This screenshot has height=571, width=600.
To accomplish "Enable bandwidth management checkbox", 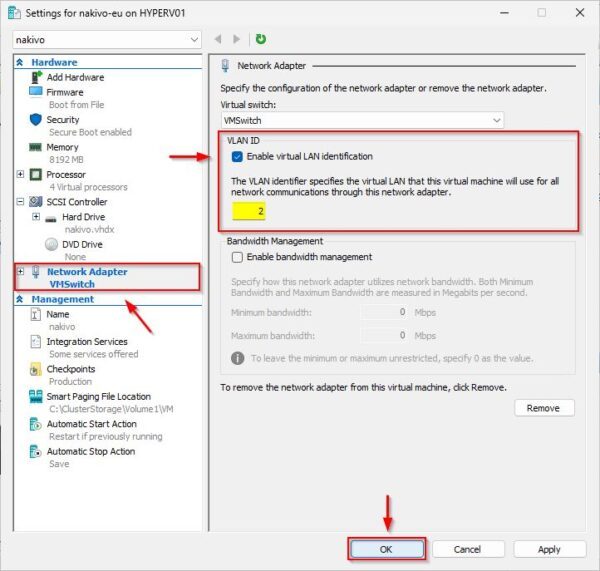I will [x=237, y=257].
